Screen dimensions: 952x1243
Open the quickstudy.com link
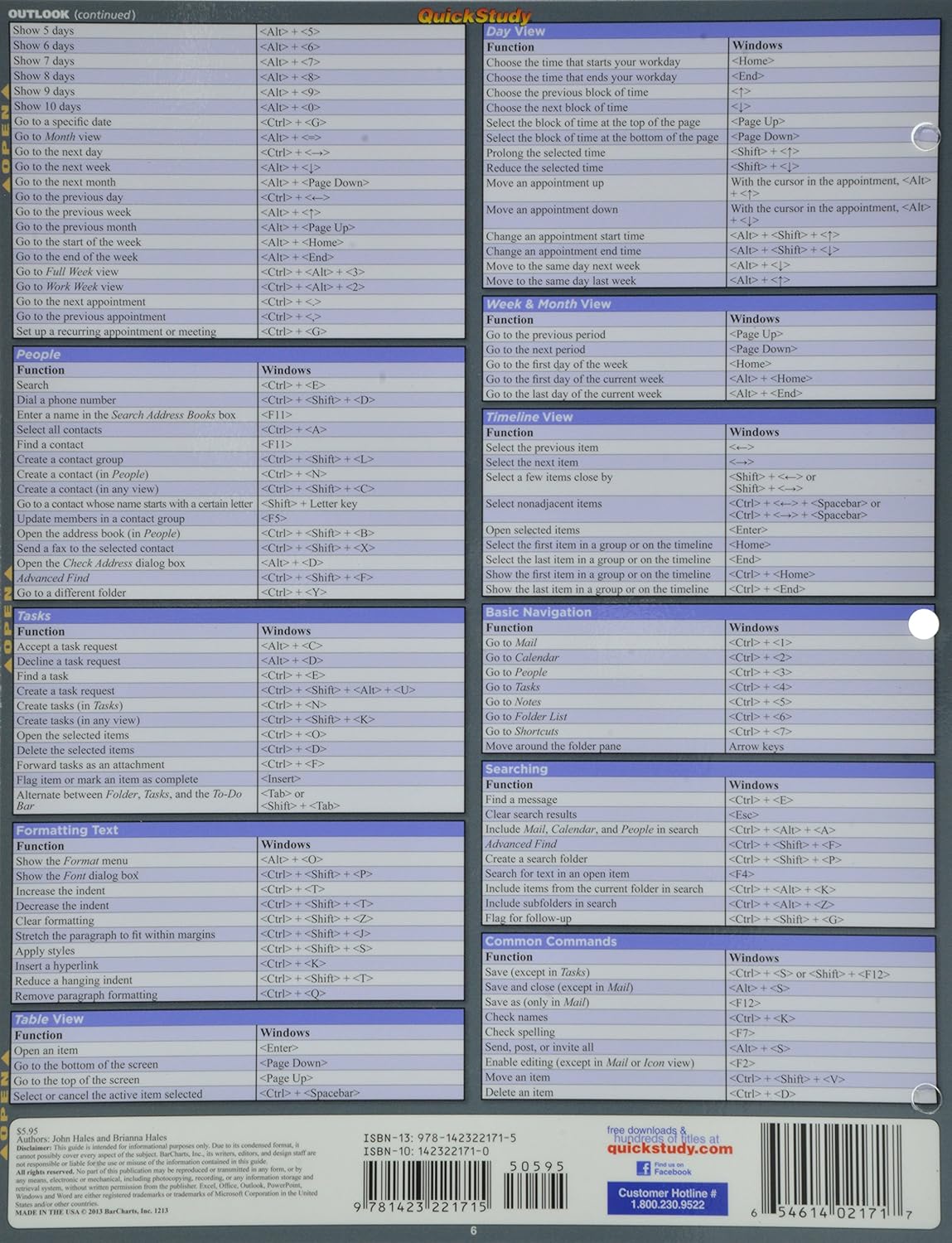[669, 1149]
